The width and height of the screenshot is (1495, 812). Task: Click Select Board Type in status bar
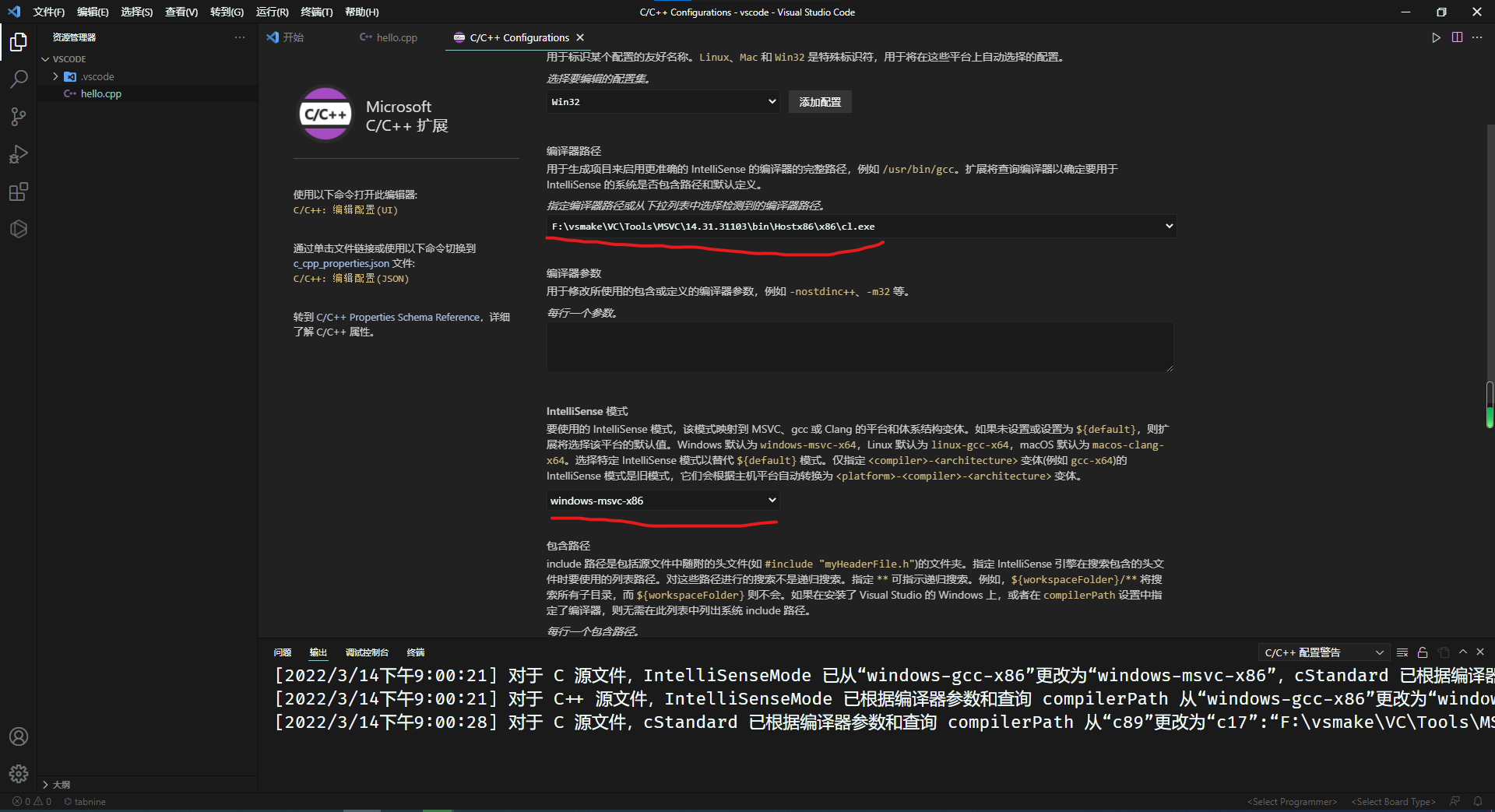coord(1394,802)
